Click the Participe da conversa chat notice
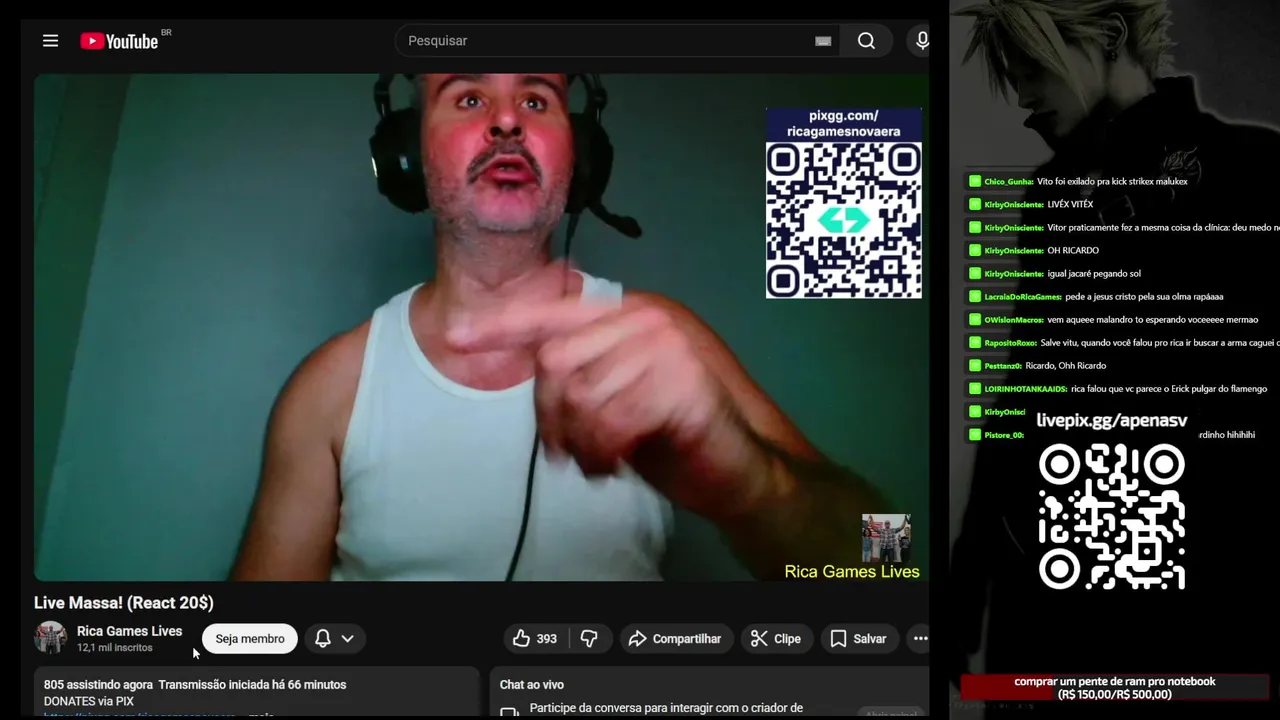Screen dimensions: 1280x720 point(666,708)
